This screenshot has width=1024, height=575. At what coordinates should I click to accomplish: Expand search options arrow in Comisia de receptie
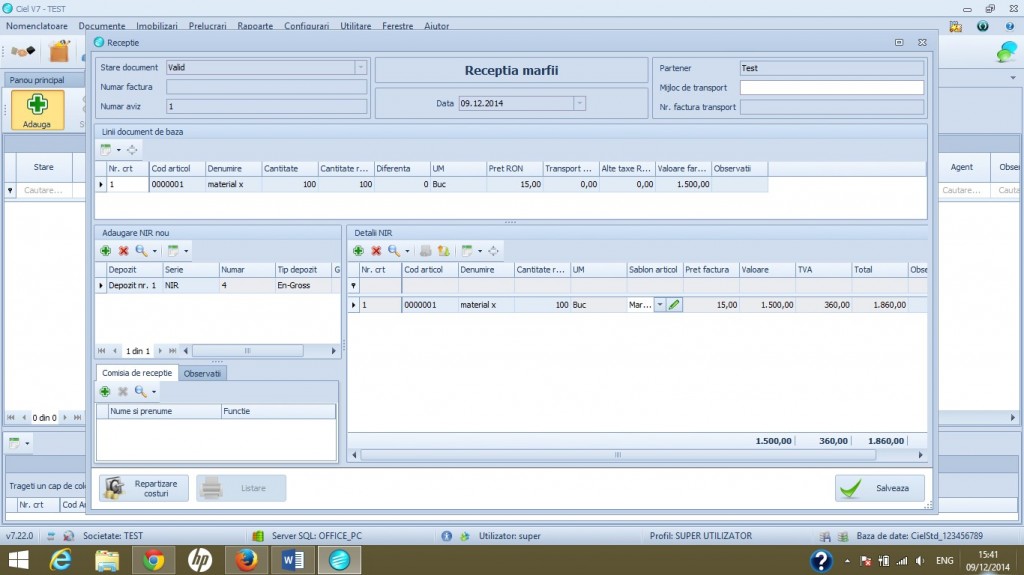(x=154, y=392)
